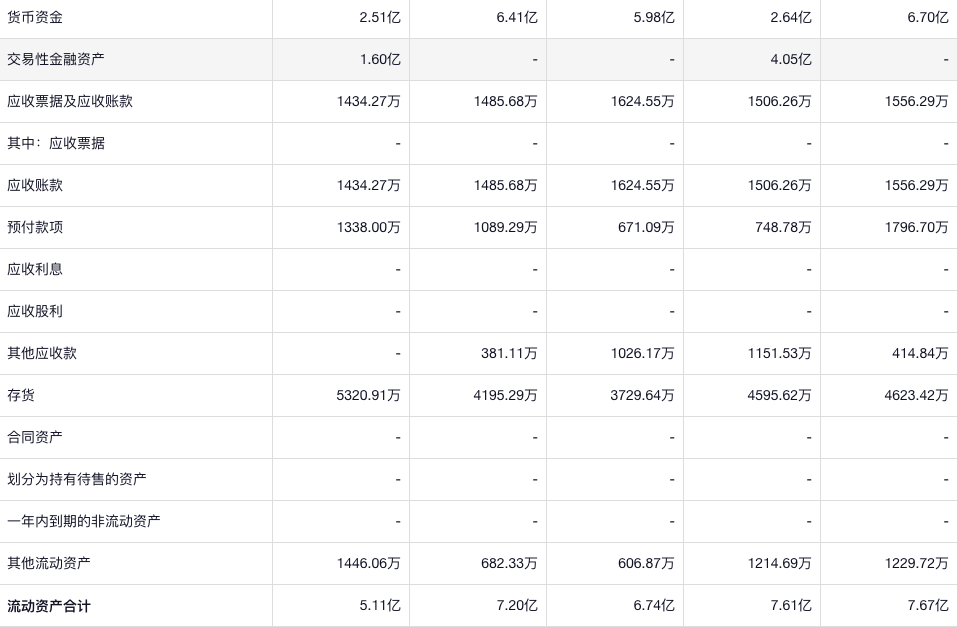The height and width of the screenshot is (627, 957).
Task: Select the 交易性金融资产 row label
Action: click(x=56, y=59)
